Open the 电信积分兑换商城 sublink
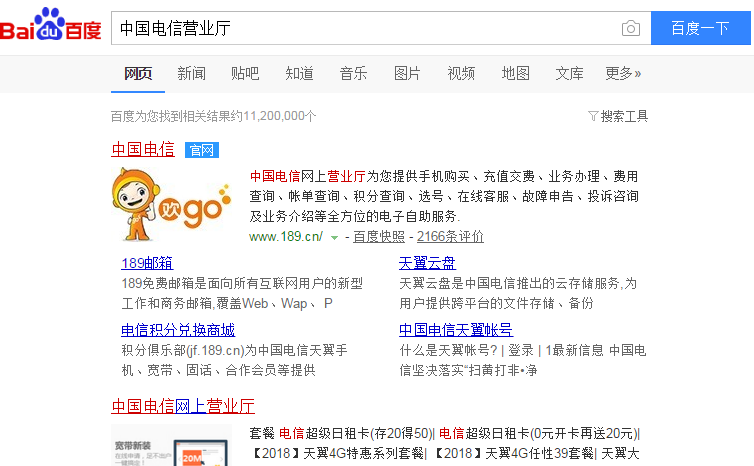This screenshot has height=466, width=754. (x=178, y=330)
